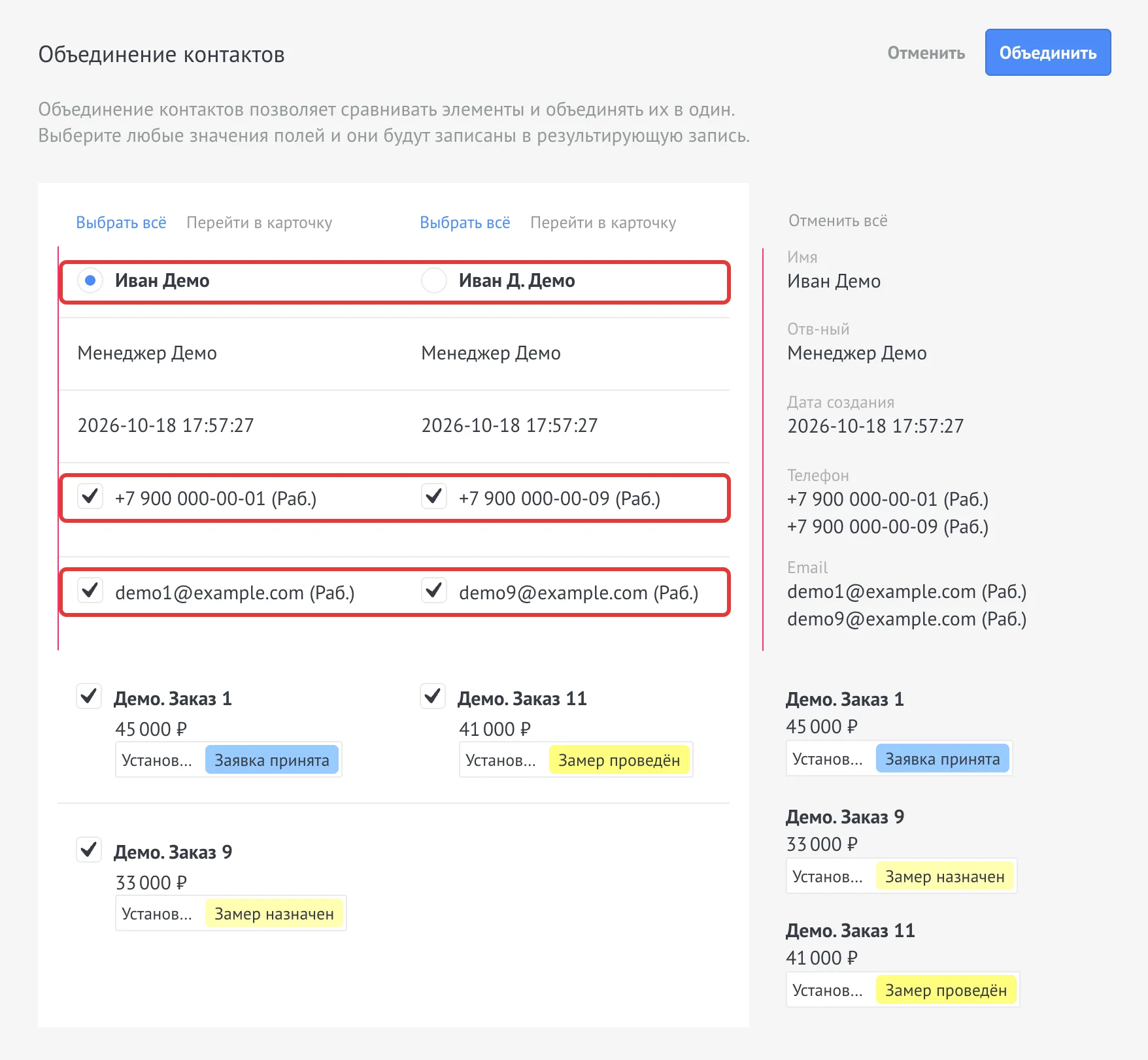Open Демо. Заказ 11 title in middle column
The width and height of the screenshot is (1148, 1060).
click(x=522, y=699)
